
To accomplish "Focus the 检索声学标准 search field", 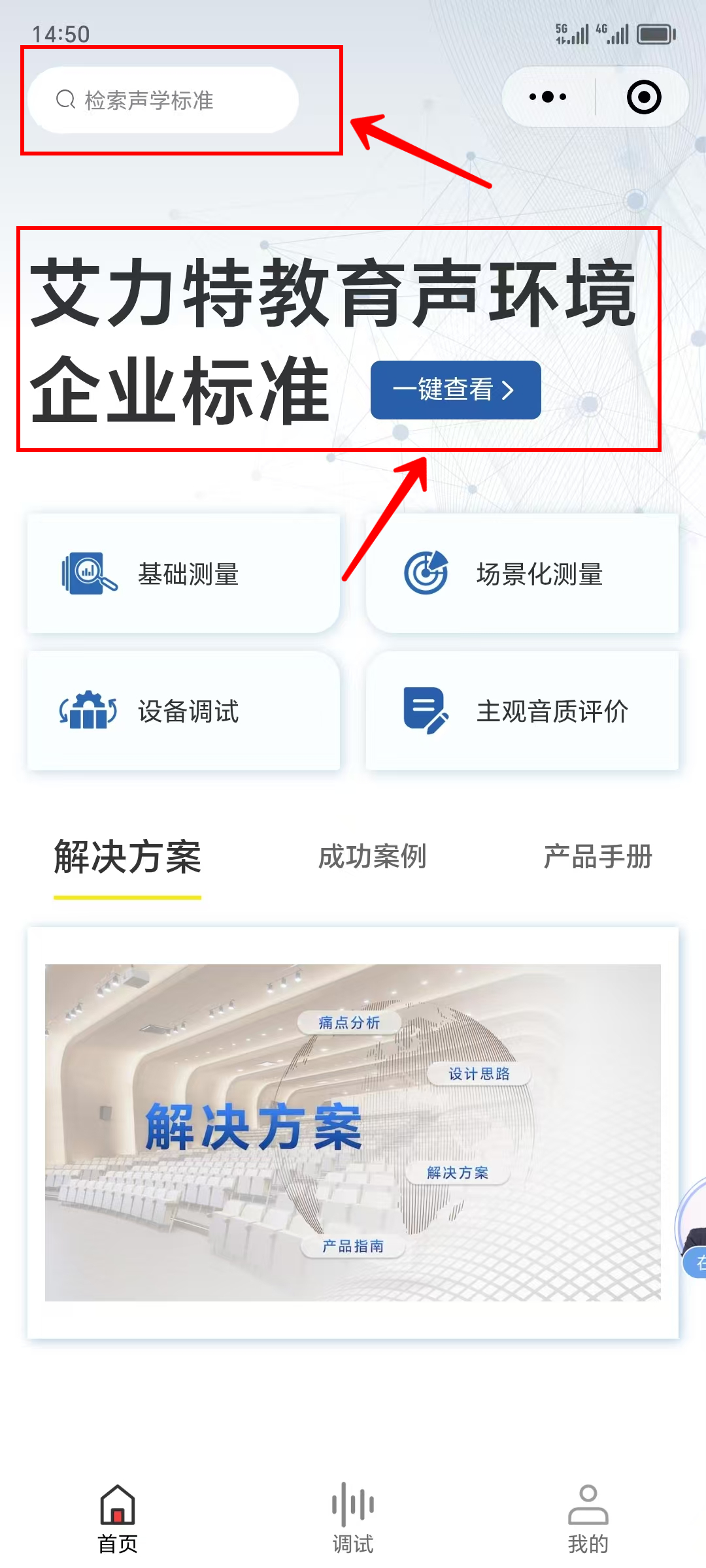I will (x=163, y=100).
